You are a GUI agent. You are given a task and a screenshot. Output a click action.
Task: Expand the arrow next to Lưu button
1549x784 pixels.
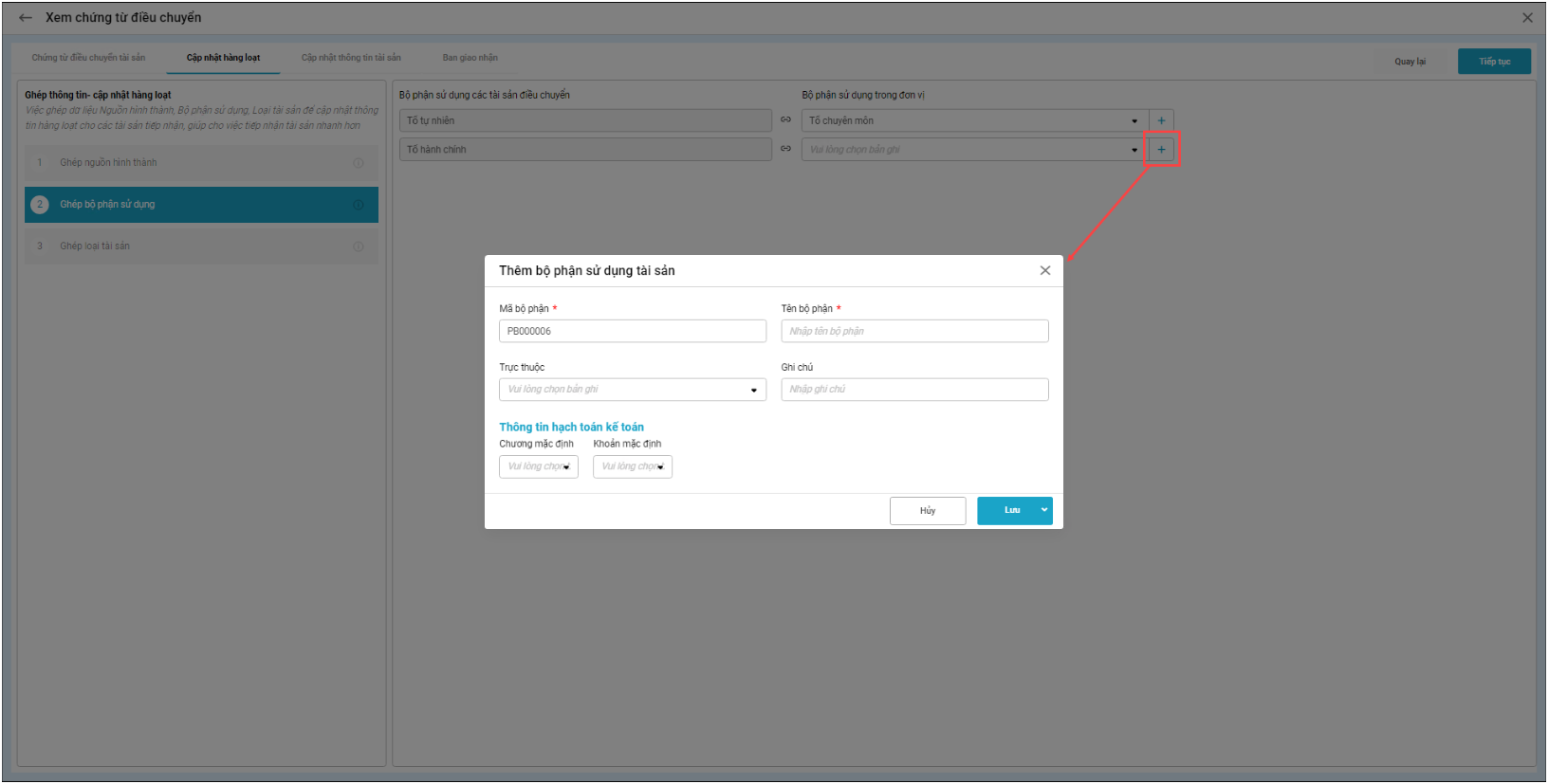(1043, 510)
